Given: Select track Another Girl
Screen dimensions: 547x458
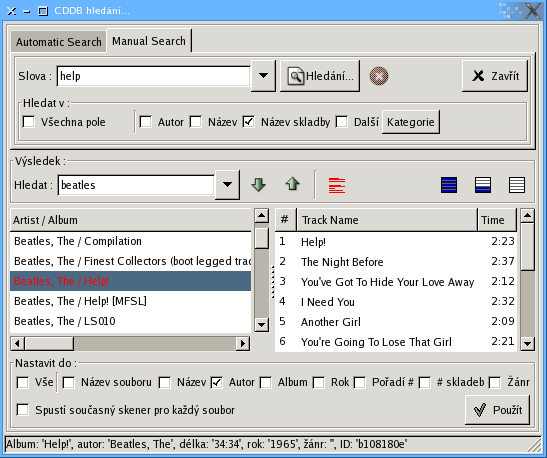Looking at the screenshot, I should (396, 322).
